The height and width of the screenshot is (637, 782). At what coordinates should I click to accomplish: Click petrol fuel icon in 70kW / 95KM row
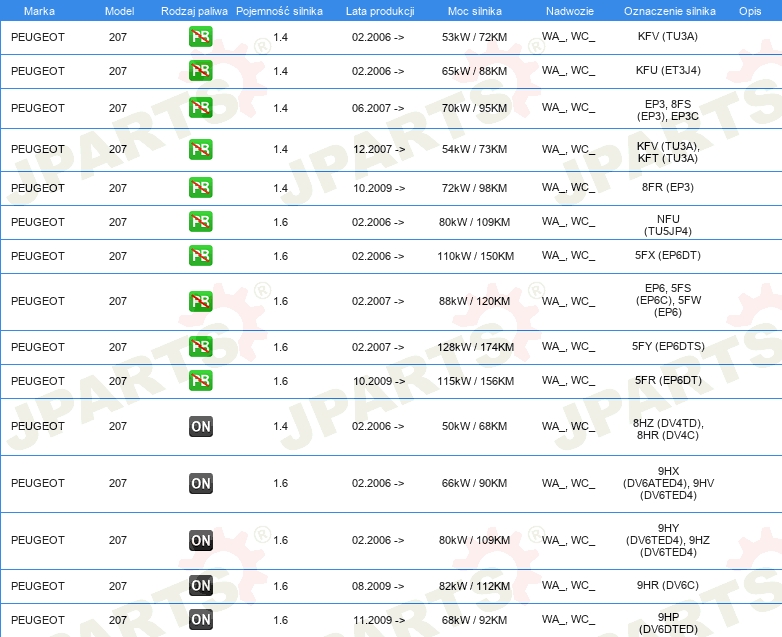tap(200, 107)
